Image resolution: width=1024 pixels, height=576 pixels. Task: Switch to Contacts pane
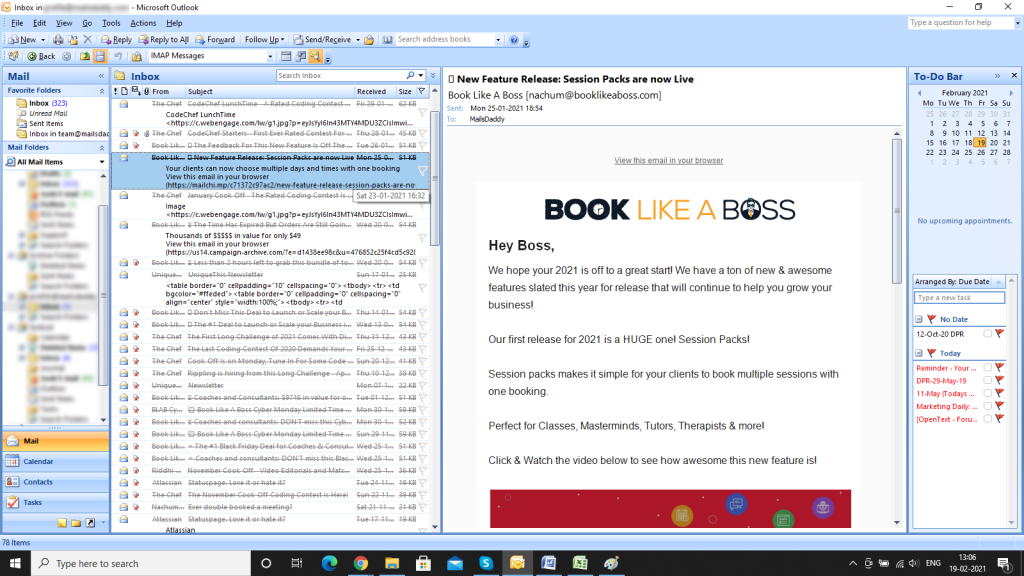coord(56,482)
